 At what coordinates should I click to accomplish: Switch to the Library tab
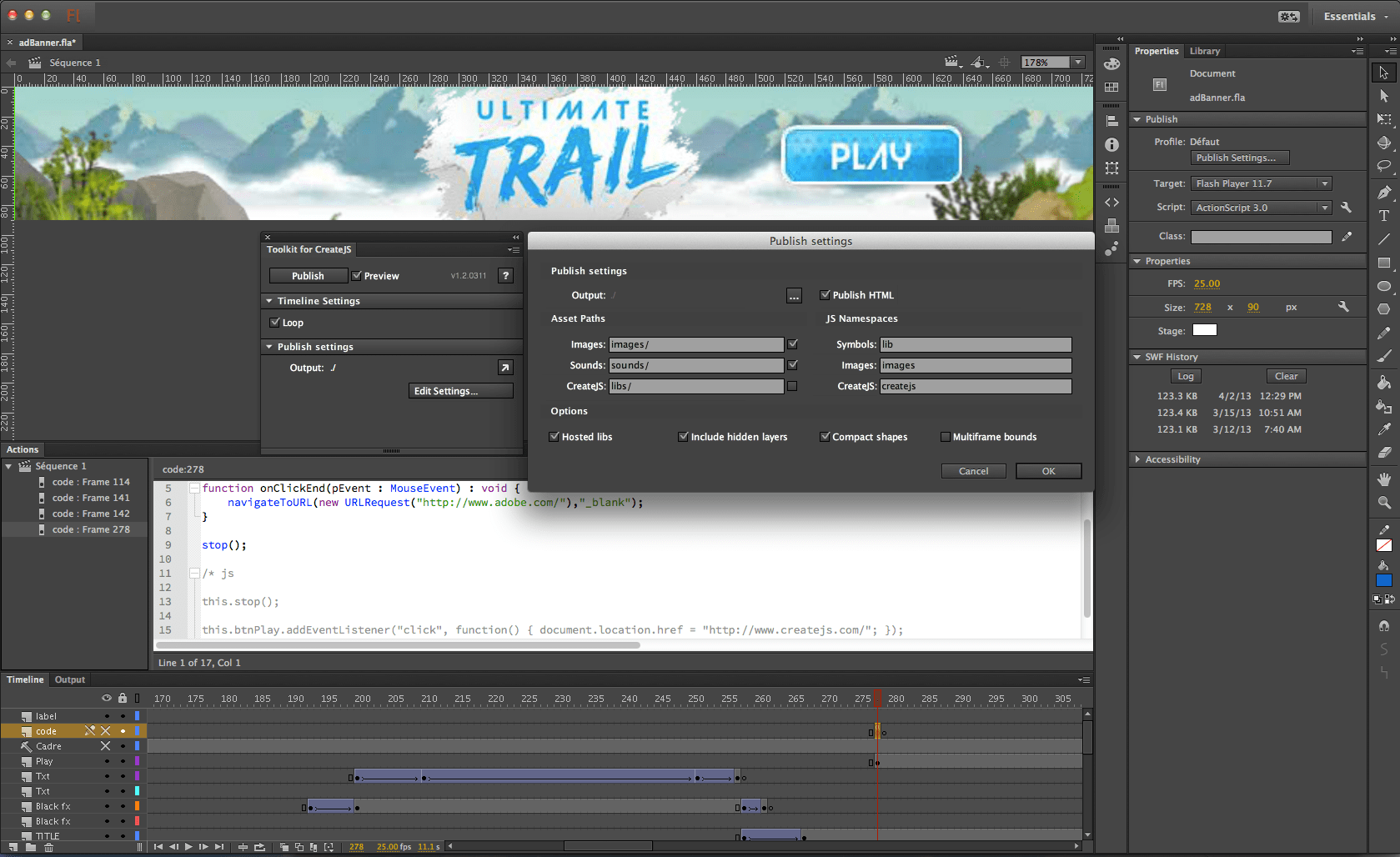1204,51
